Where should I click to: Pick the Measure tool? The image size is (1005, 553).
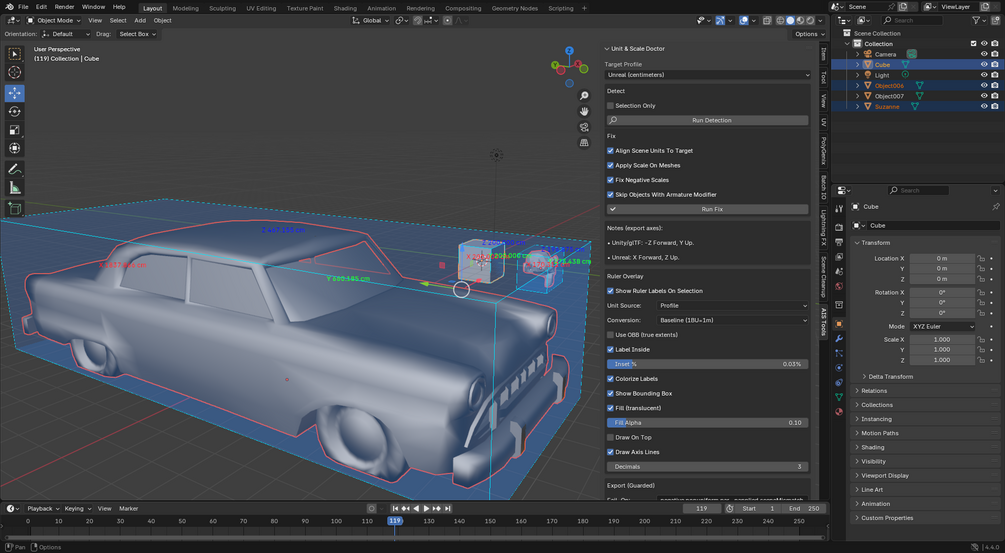[14, 187]
